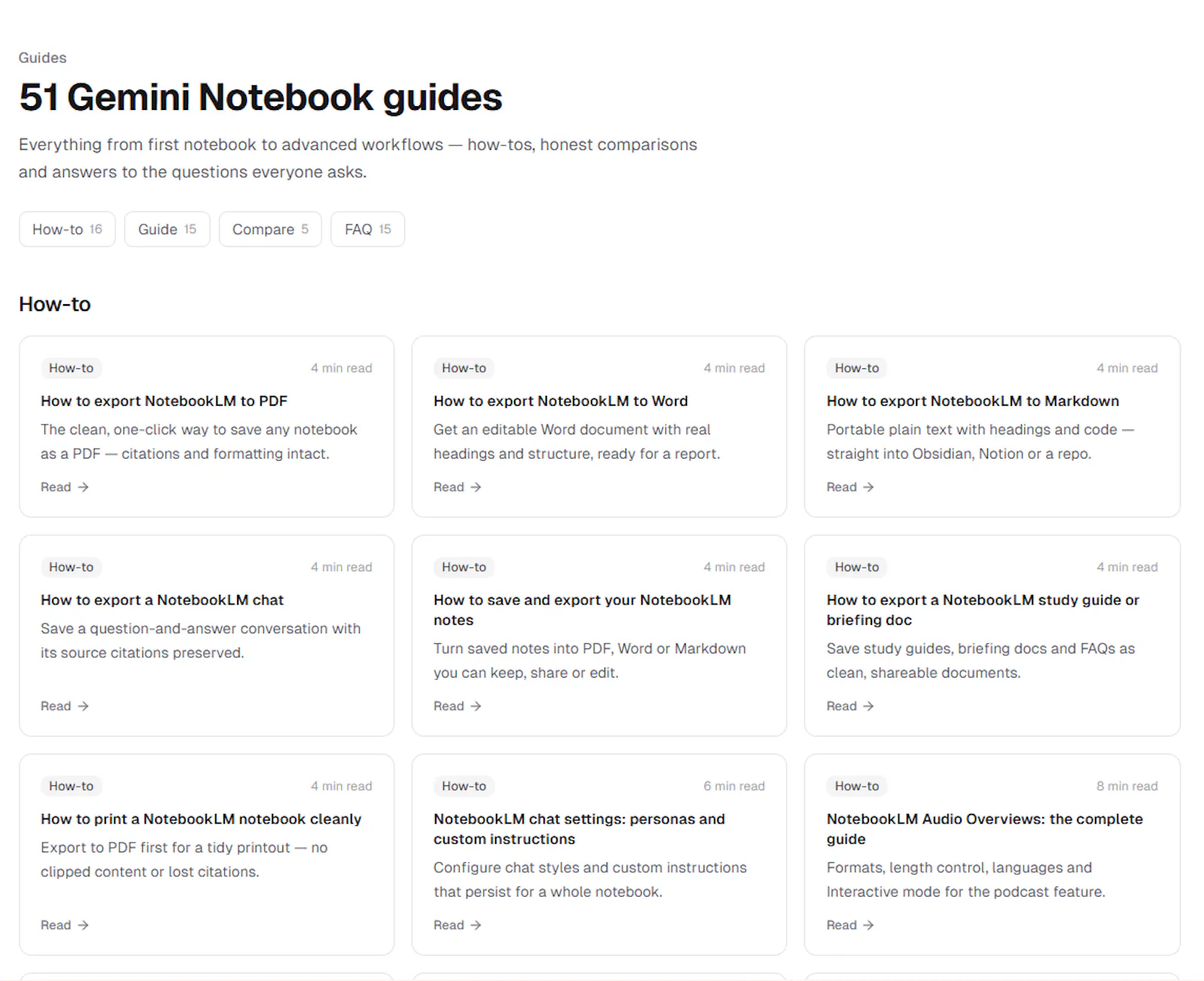Screen dimensions: 1204x981
Task: Click How-to tag on save notes card
Action: click(464, 567)
